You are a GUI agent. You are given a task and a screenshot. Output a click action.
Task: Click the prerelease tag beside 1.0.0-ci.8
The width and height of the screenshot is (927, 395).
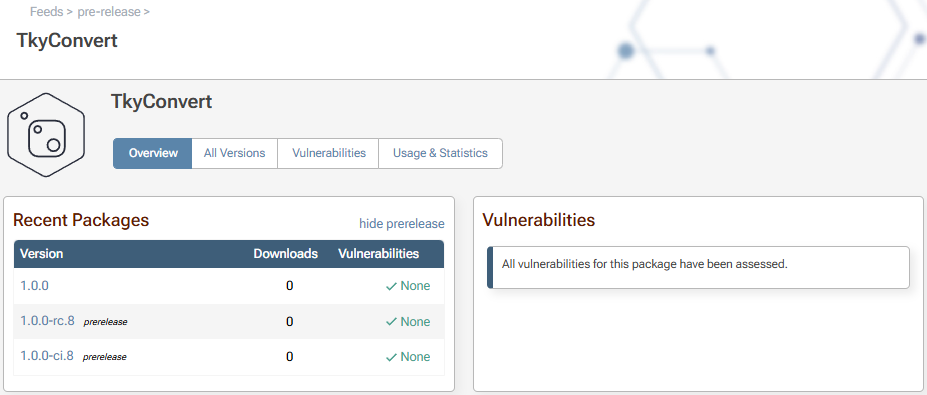[105, 357]
